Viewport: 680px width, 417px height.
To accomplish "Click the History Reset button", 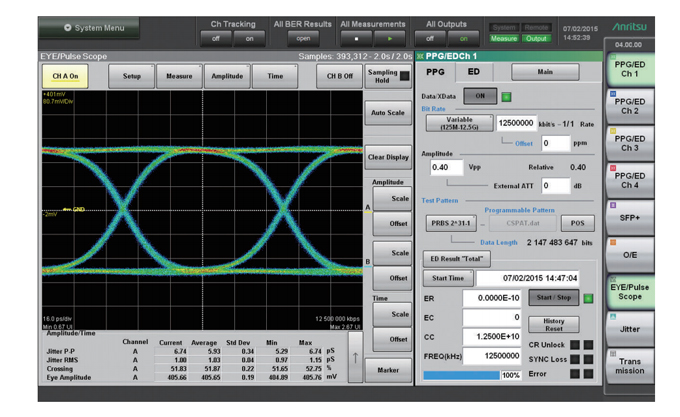I will (x=553, y=326).
